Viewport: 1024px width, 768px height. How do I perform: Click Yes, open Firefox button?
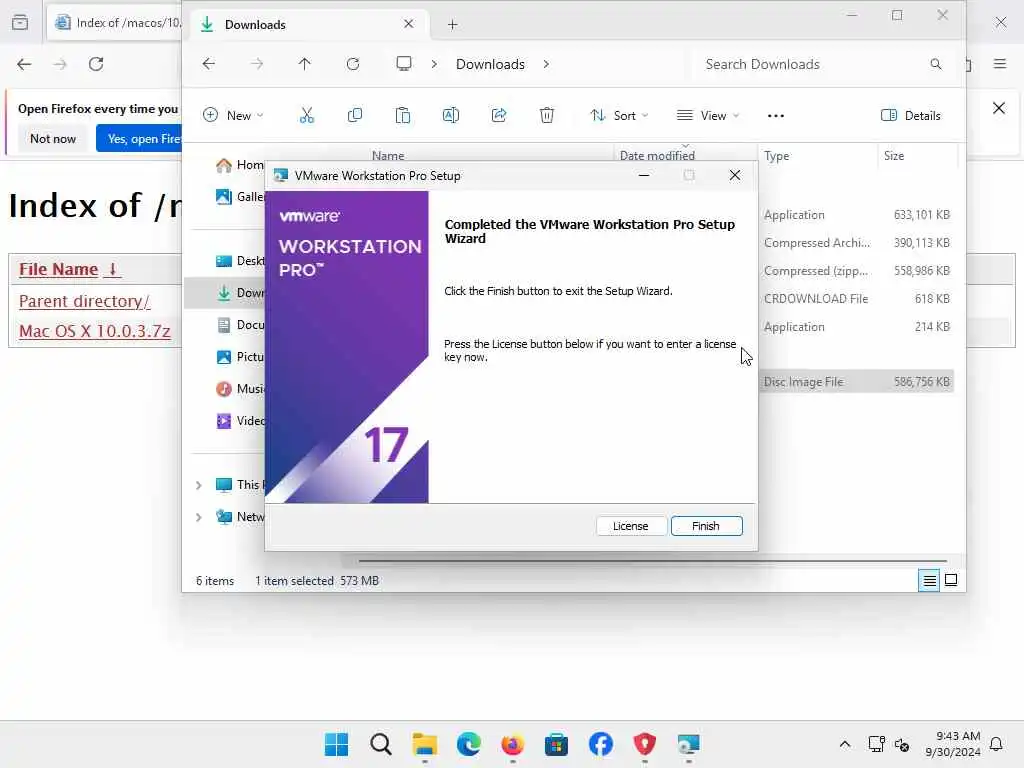coord(139,138)
